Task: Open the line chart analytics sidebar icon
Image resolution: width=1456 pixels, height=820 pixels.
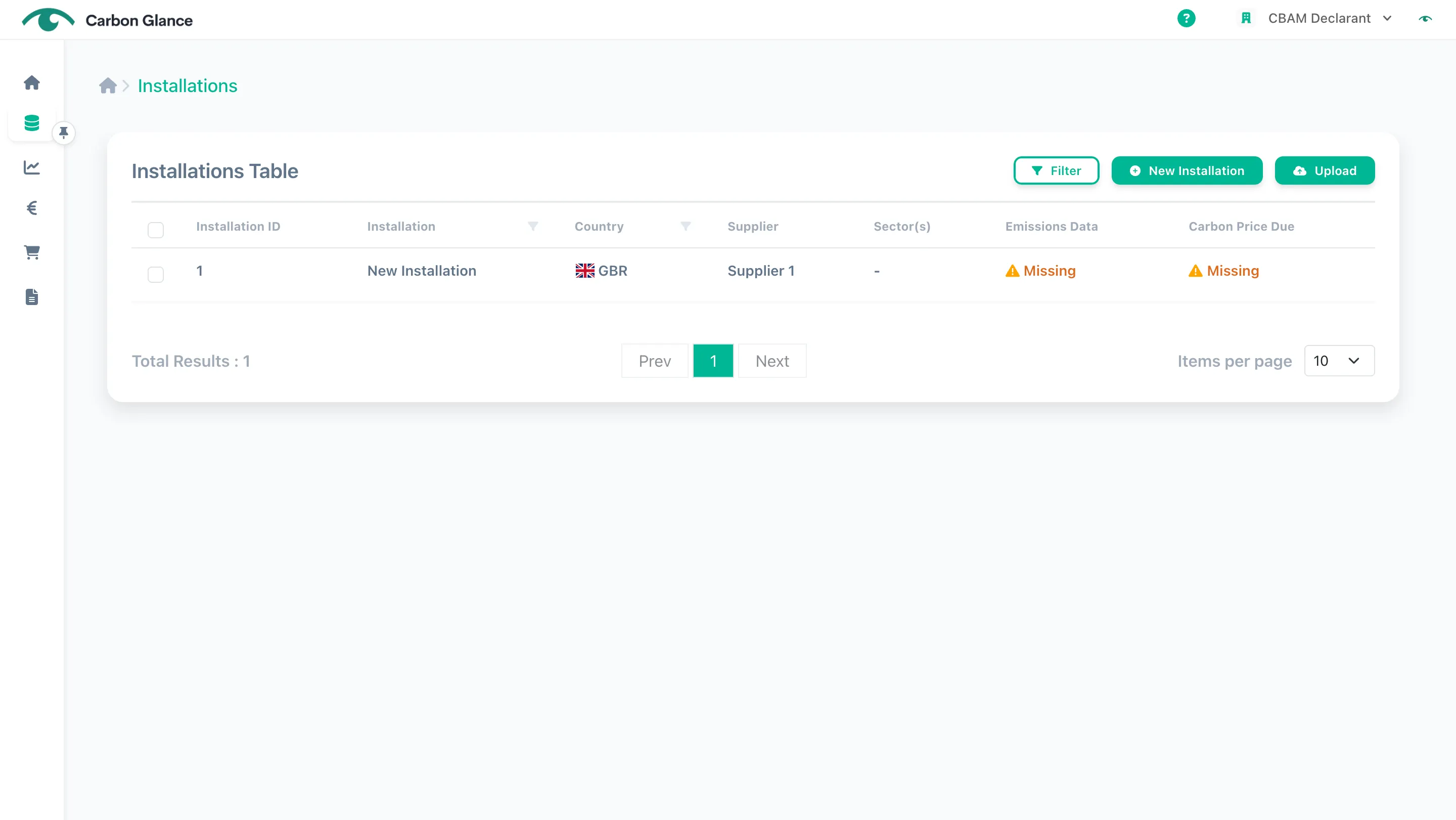Action: (x=32, y=167)
